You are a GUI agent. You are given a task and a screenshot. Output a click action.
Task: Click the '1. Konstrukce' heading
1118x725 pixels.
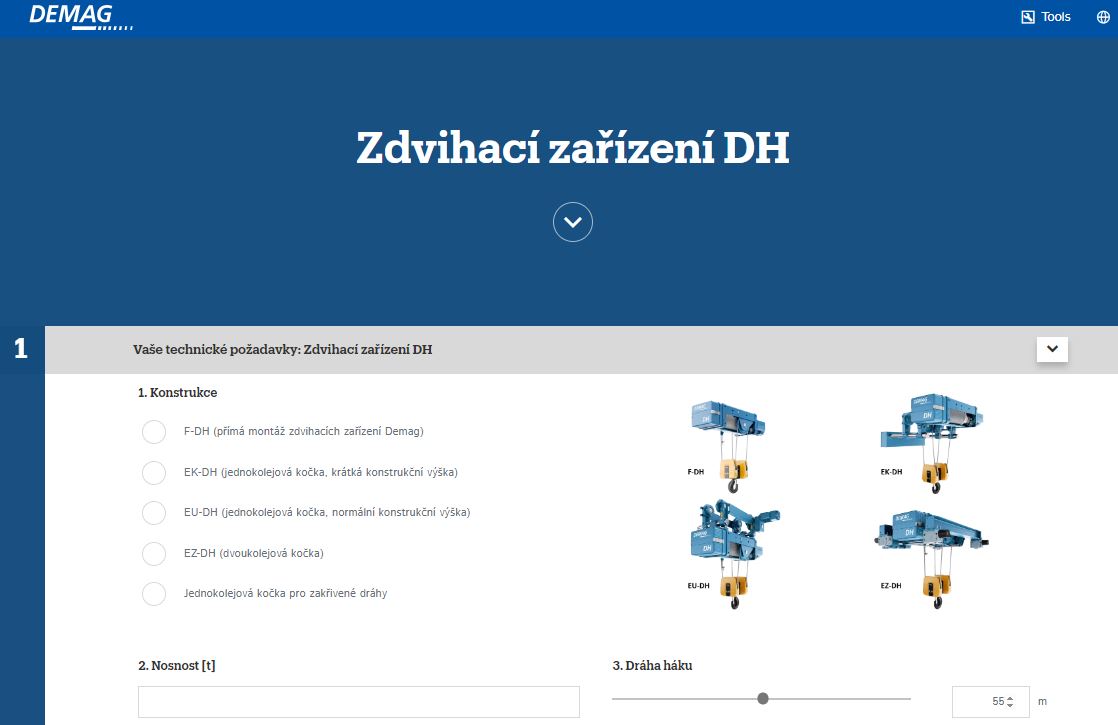(178, 392)
